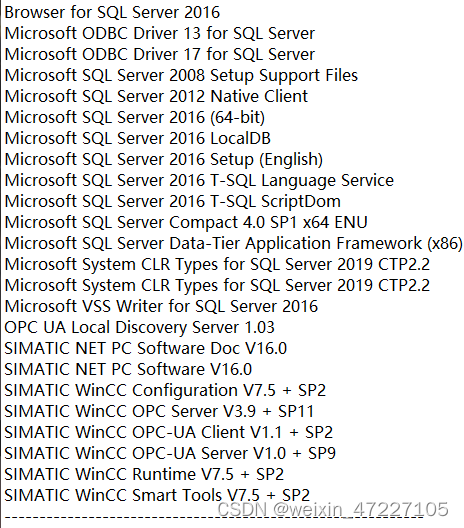Viewport: 464px width, 528px height.
Task: Choose Microsoft SQL Server 2008 Setup Support Files
Action: coord(181,75)
